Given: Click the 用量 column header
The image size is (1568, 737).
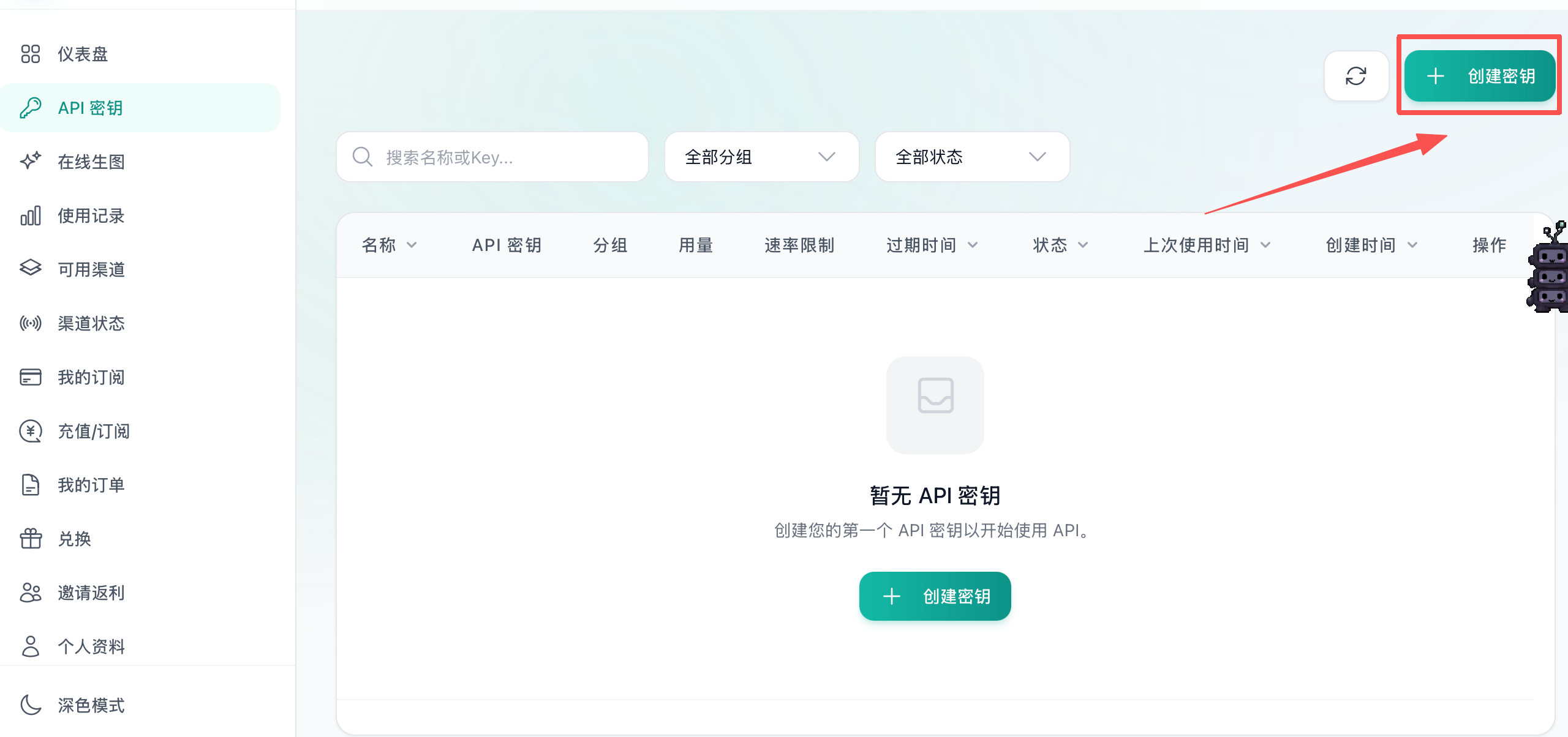Looking at the screenshot, I should [x=696, y=245].
